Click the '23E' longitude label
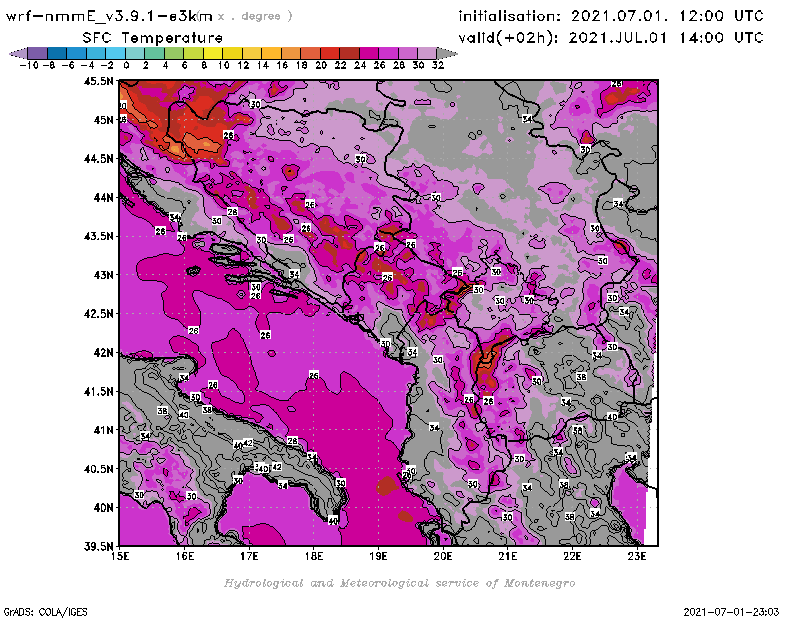The height and width of the screenshot is (618, 800). coord(637,556)
